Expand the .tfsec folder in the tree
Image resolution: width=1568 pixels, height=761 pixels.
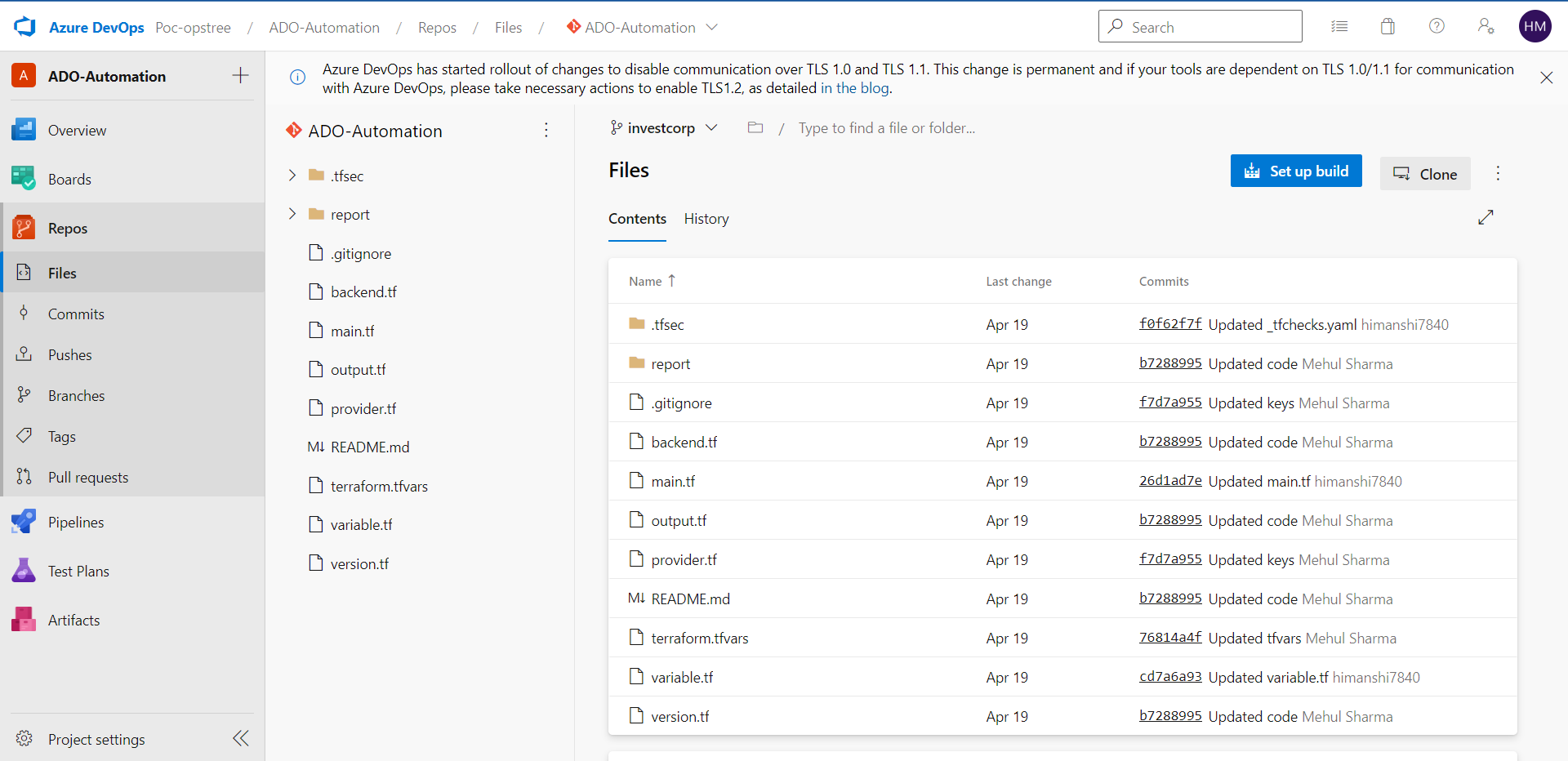[x=292, y=175]
